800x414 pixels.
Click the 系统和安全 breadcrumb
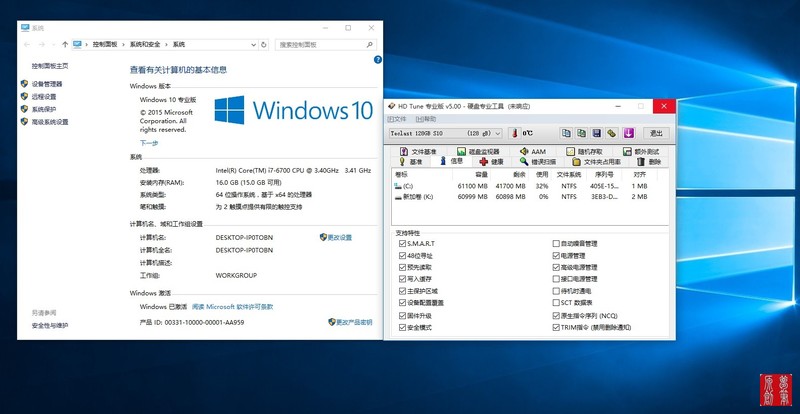pos(144,45)
